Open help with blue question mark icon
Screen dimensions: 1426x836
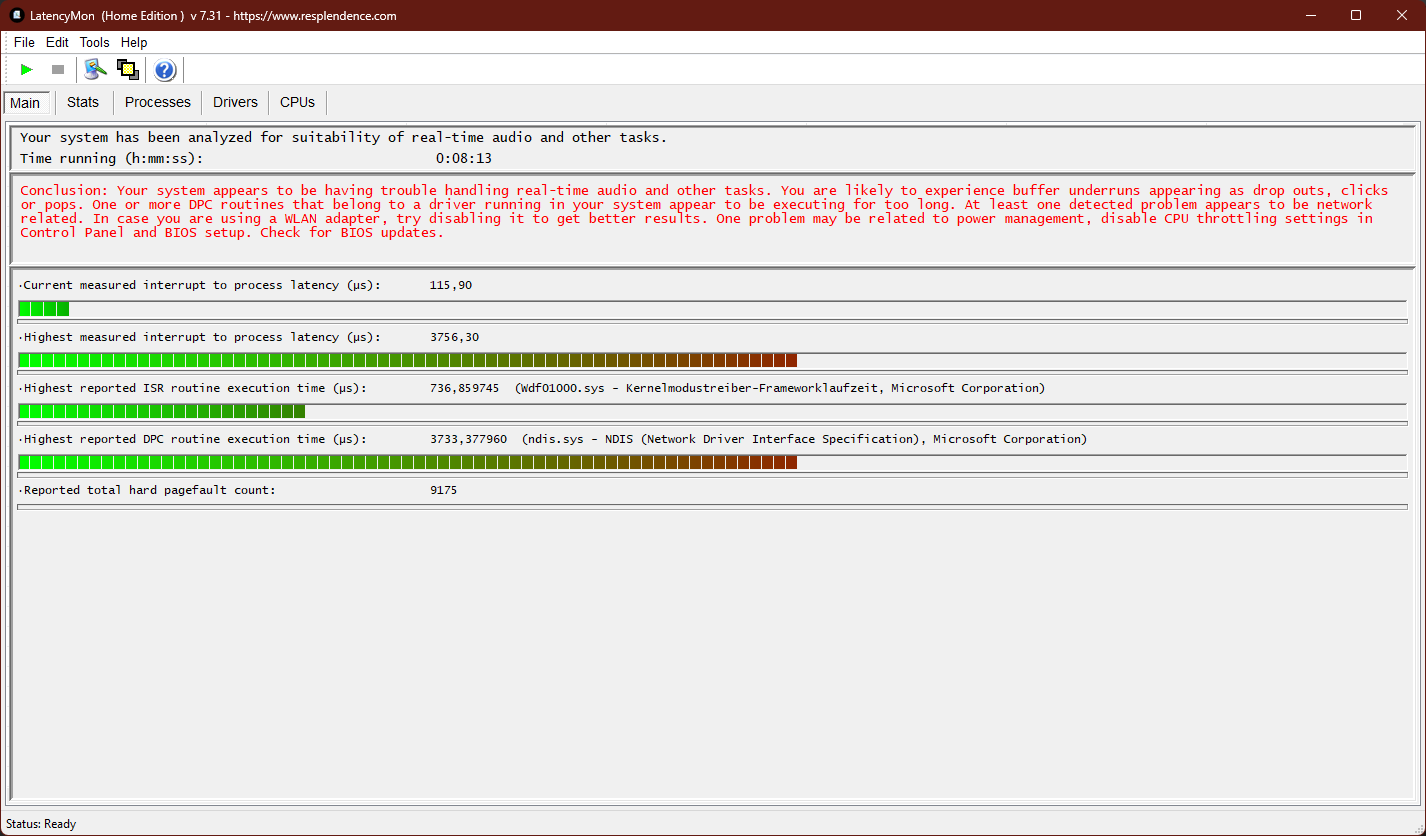pyautogui.click(x=165, y=70)
